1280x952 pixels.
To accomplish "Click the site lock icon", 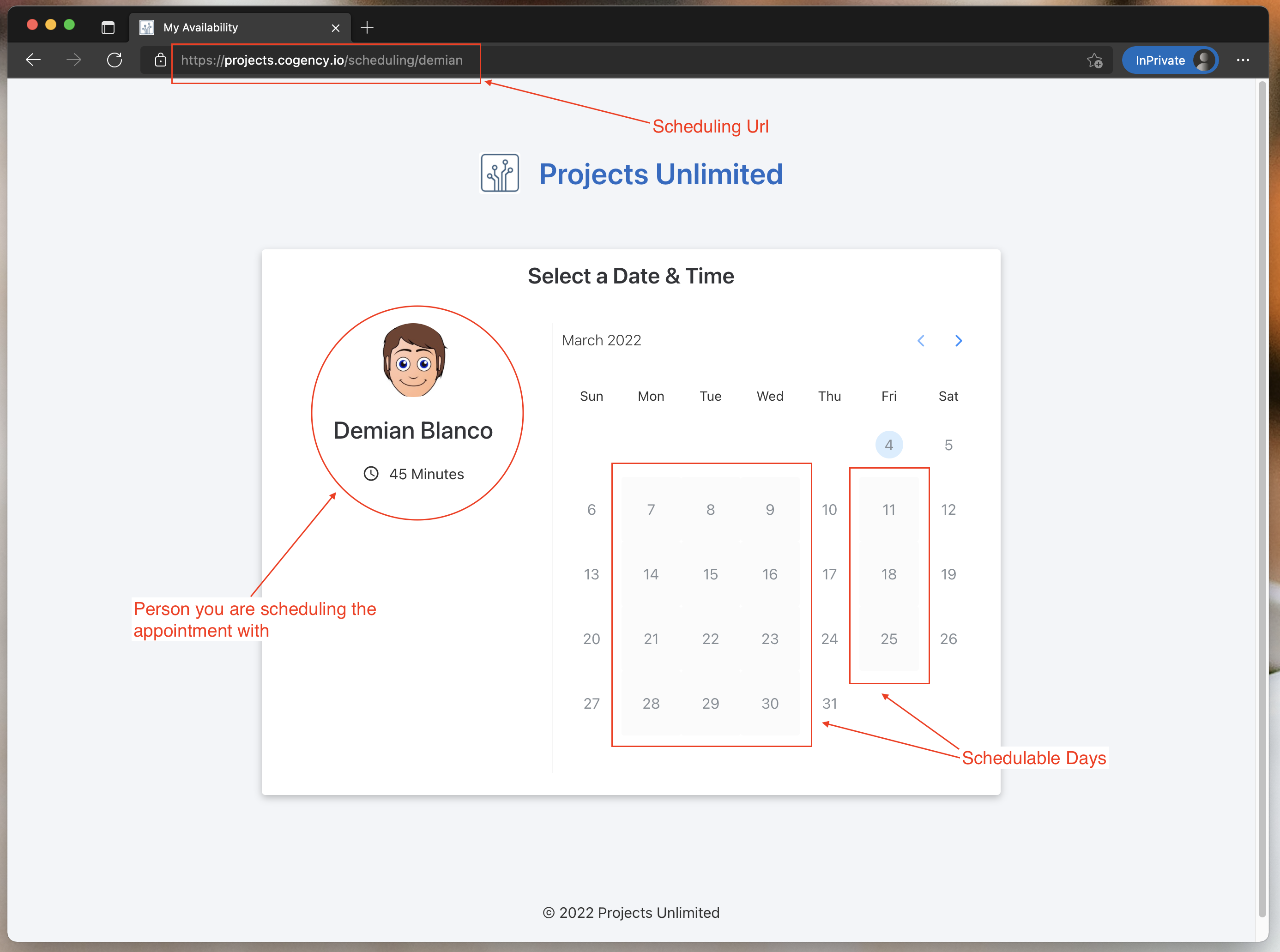I will click(x=160, y=60).
